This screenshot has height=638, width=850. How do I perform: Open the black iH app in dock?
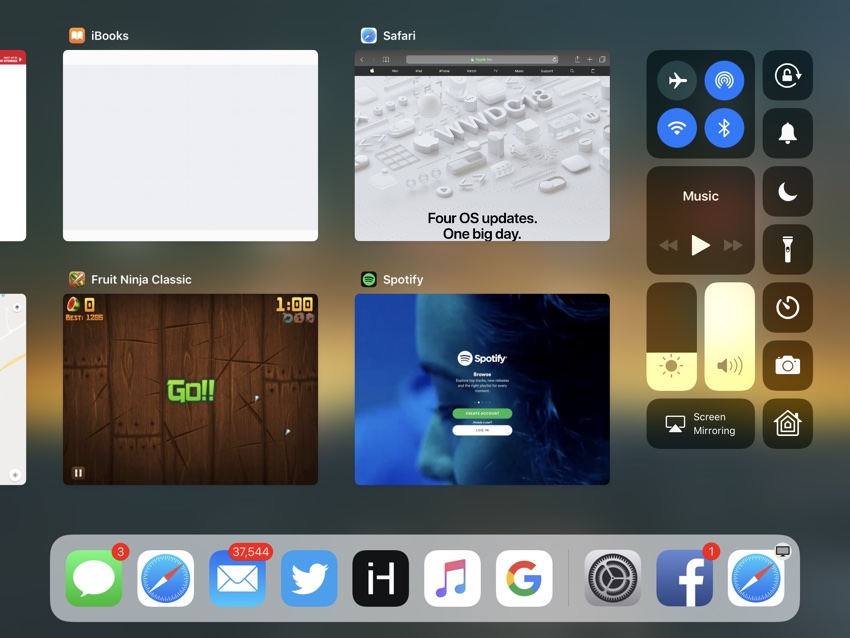click(x=381, y=578)
